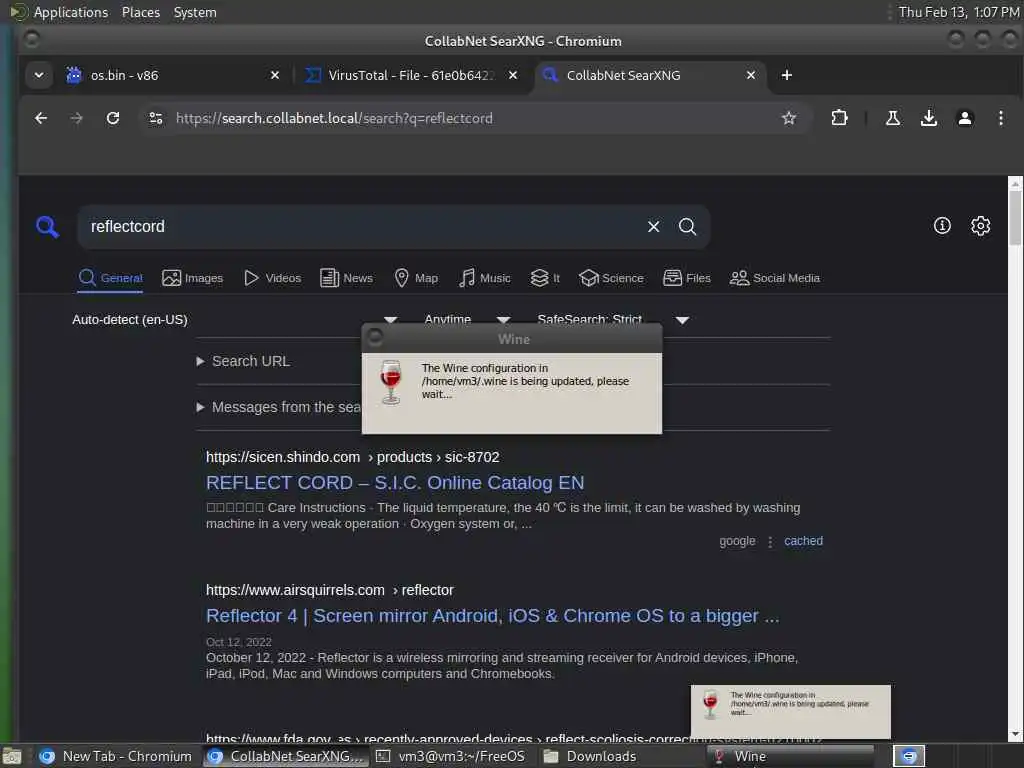Select the Social Media search category
Screen dimensions: 1024x768
(775, 278)
